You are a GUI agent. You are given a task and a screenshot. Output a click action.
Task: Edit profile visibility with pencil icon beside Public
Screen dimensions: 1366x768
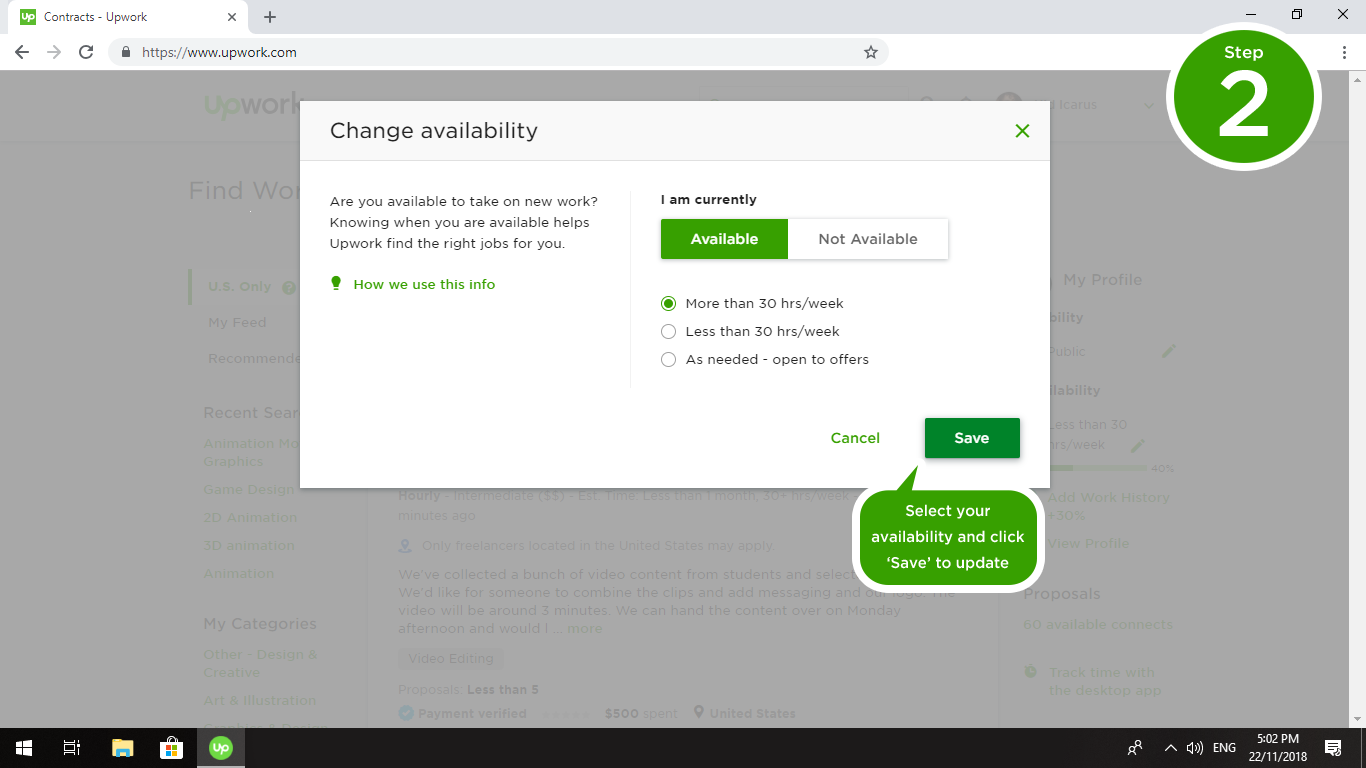point(1168,352)
